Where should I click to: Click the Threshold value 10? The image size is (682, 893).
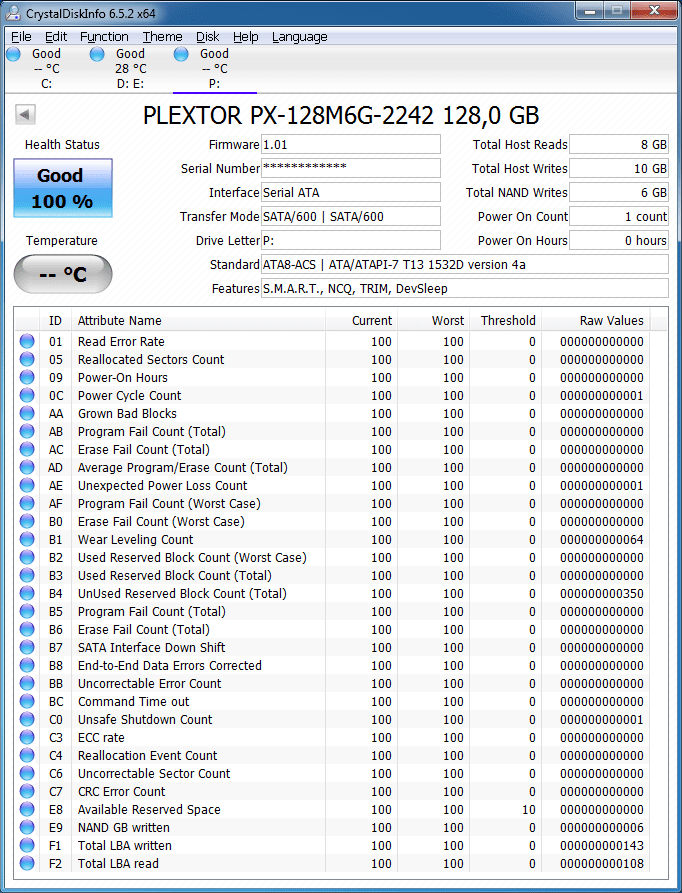point(529,810)
